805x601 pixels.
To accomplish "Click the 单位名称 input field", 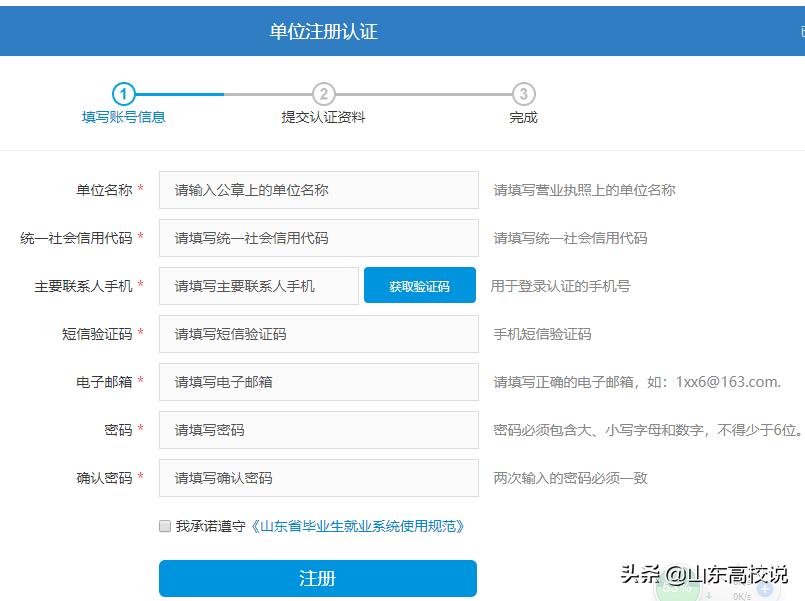I will [317, 189].
